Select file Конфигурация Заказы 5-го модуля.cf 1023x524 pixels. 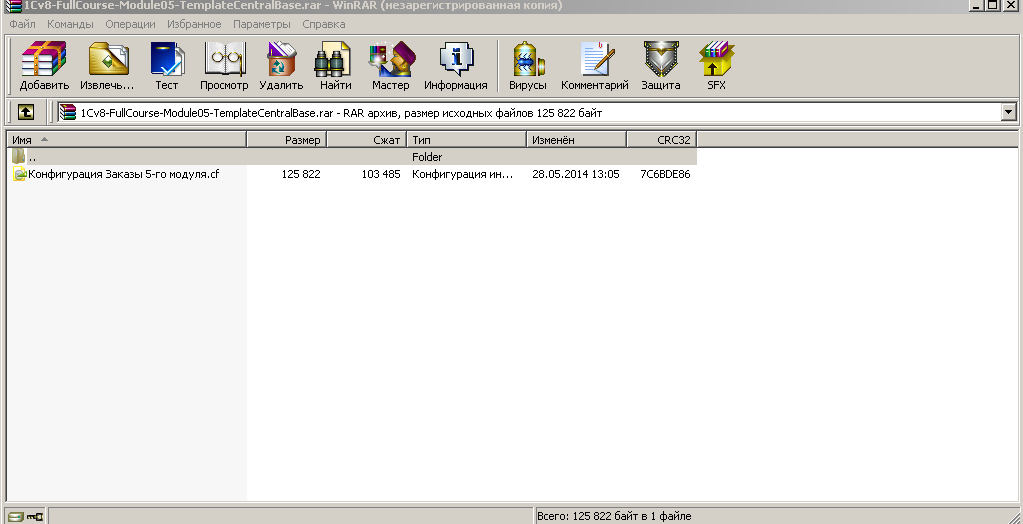click(122, 174)
